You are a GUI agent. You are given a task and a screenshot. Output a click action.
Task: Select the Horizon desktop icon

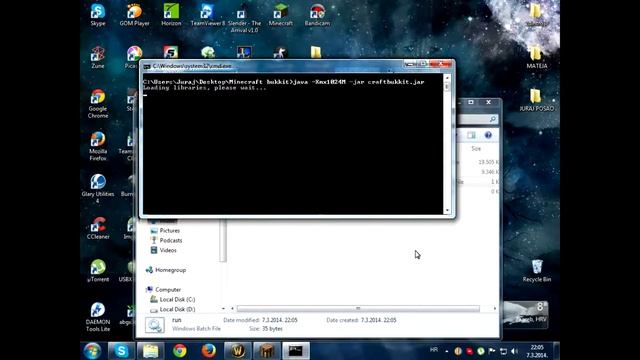click(x=171, y=15)
